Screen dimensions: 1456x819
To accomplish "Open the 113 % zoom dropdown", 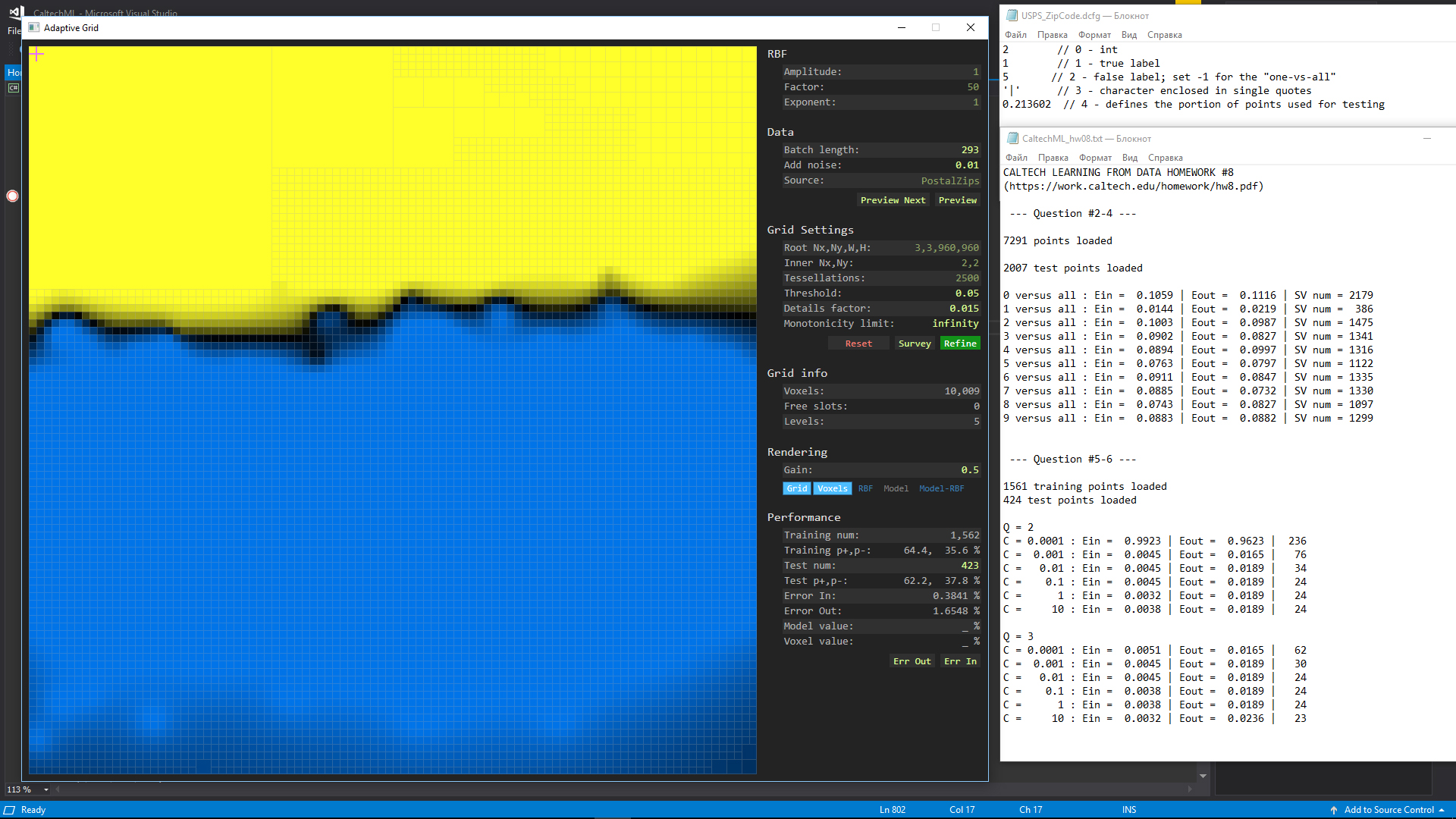I will [46, 789].
